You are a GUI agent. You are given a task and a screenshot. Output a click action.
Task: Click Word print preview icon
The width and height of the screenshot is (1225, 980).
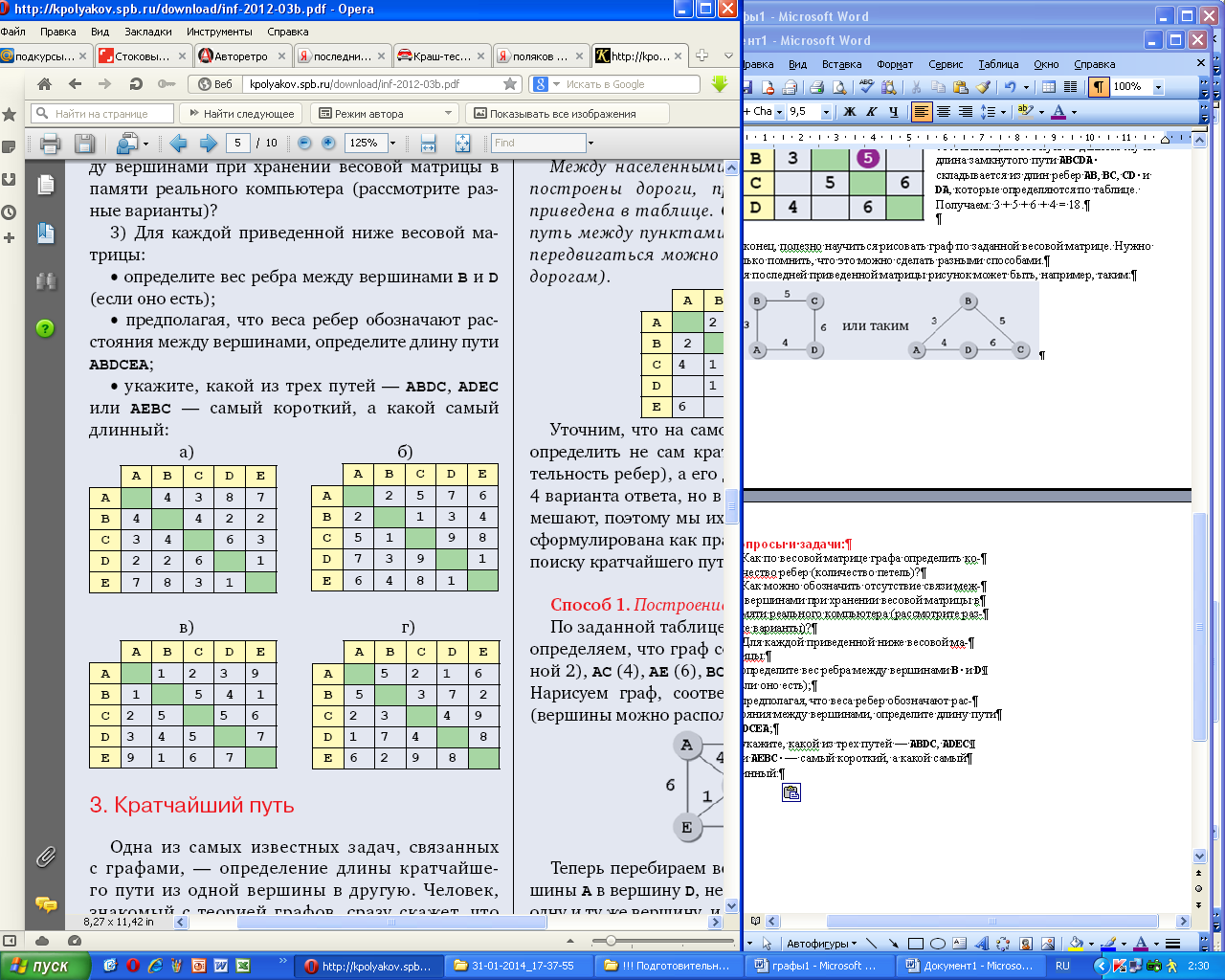[x=839, y=87]
